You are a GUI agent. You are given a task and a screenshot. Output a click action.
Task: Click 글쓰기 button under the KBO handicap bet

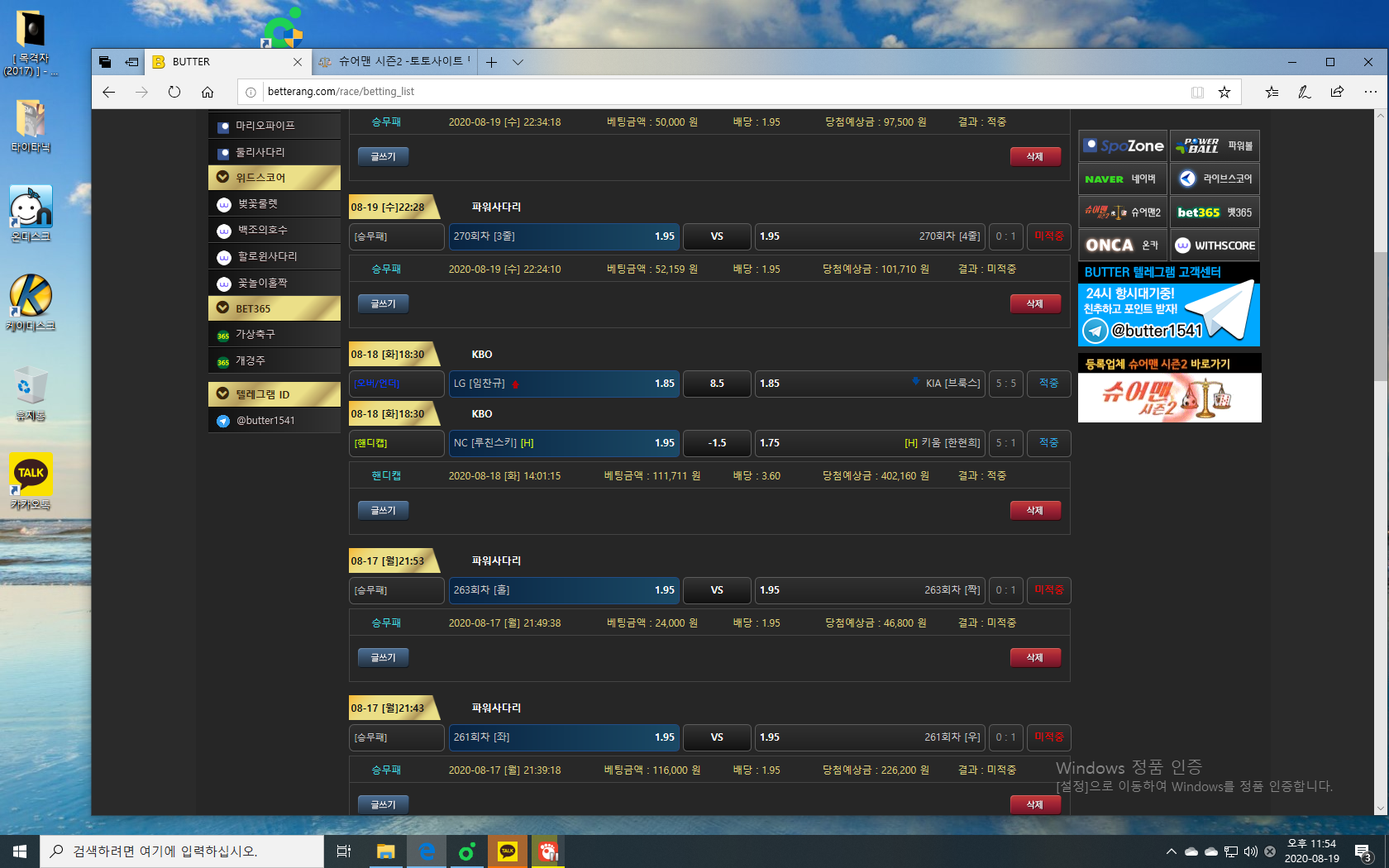tap(383, 511)
